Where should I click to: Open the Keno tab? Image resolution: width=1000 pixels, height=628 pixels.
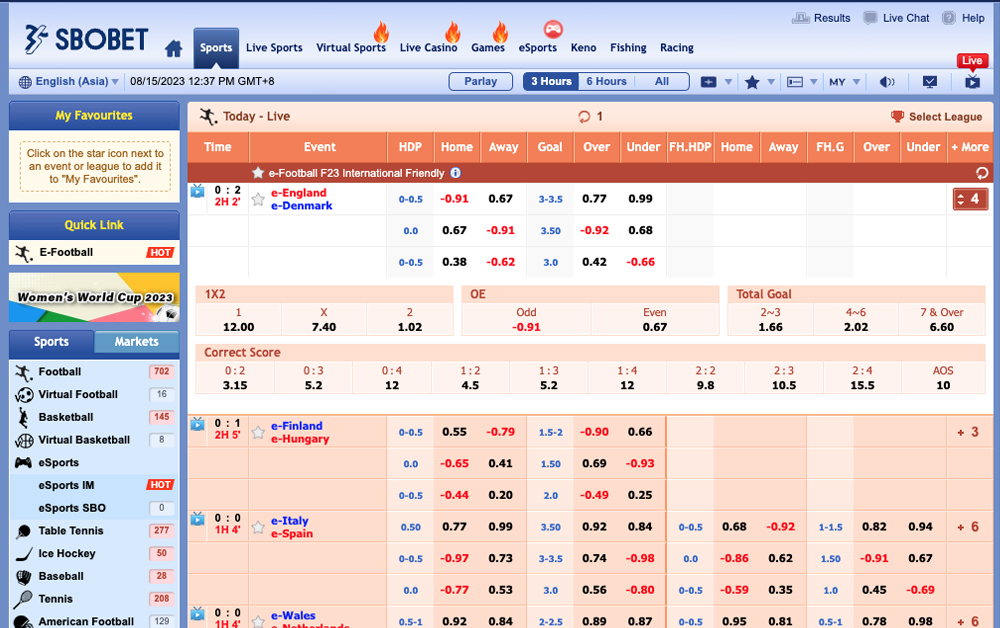(584, 48)
